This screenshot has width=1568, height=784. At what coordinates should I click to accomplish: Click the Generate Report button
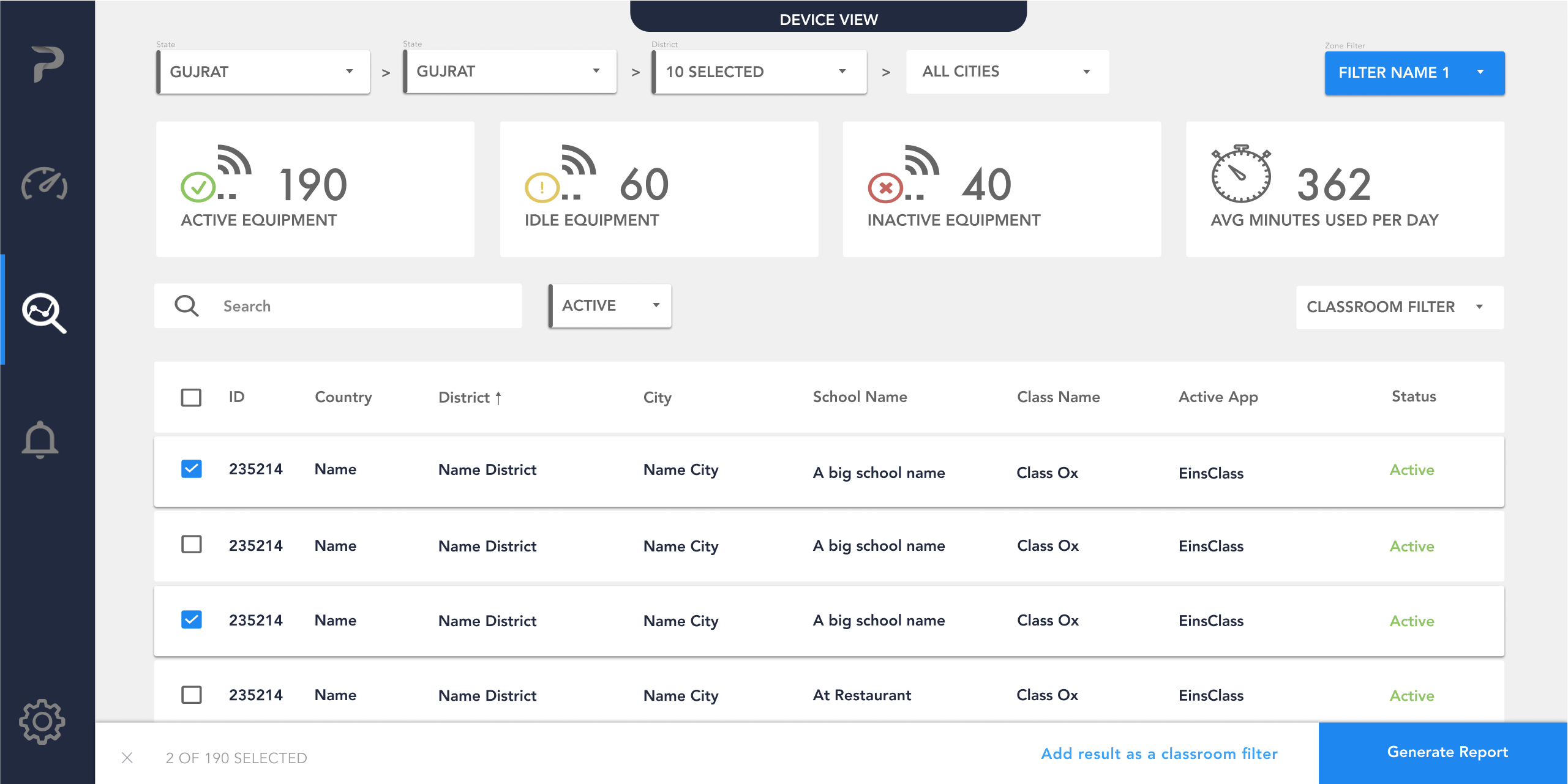tap(1447, 752)
